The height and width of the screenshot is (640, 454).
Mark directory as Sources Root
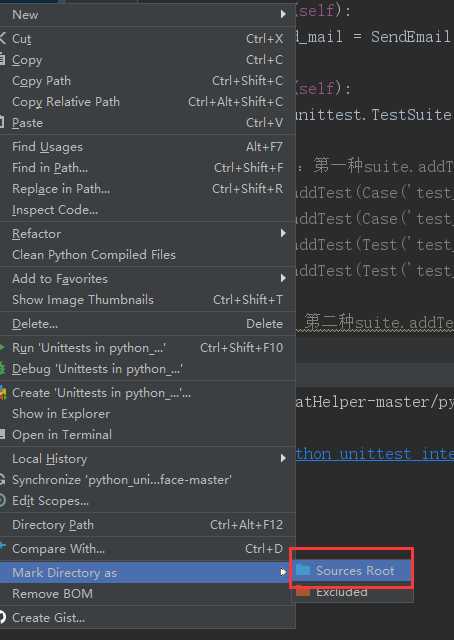(352, 571)
